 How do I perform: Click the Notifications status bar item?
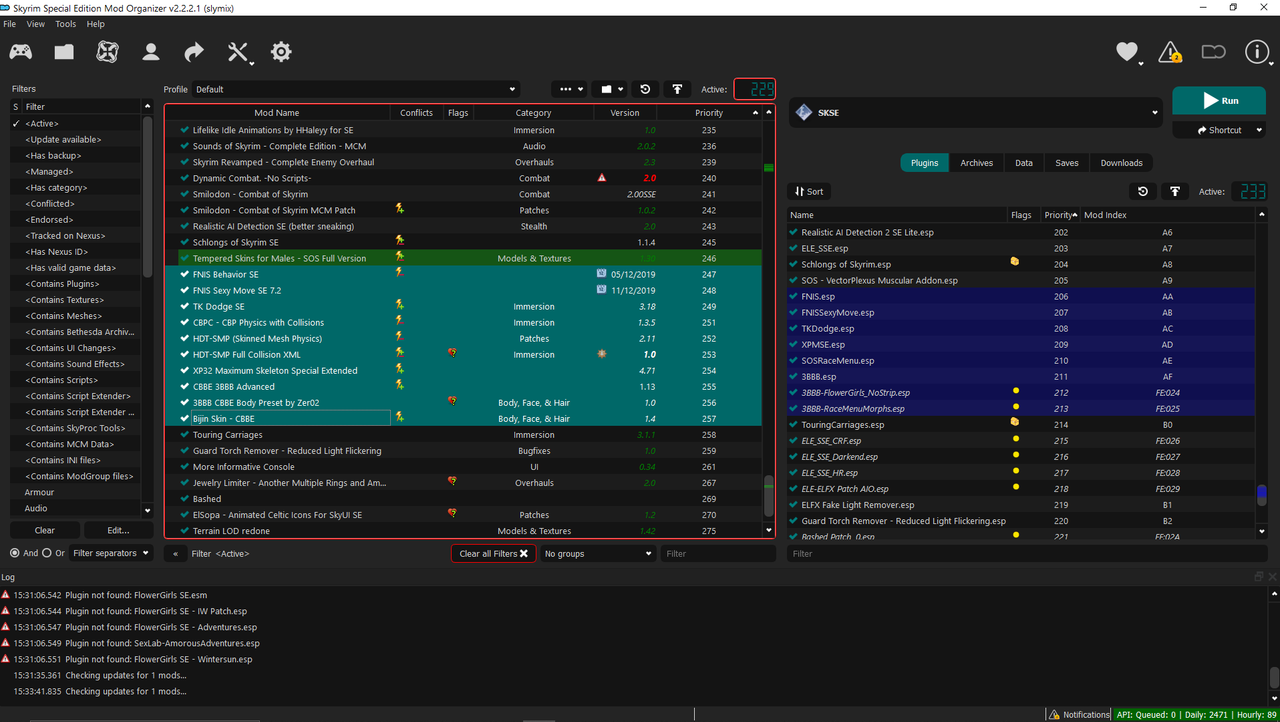[1079, 715]
